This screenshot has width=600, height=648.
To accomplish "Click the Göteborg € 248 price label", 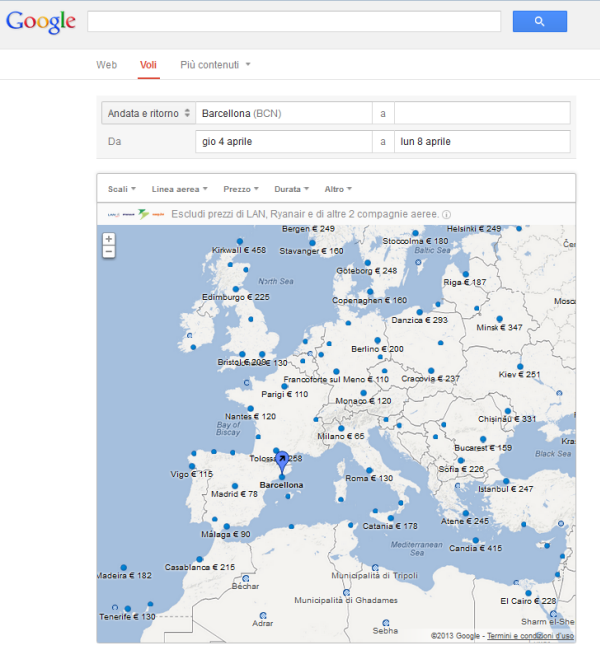I will point(367,271).
